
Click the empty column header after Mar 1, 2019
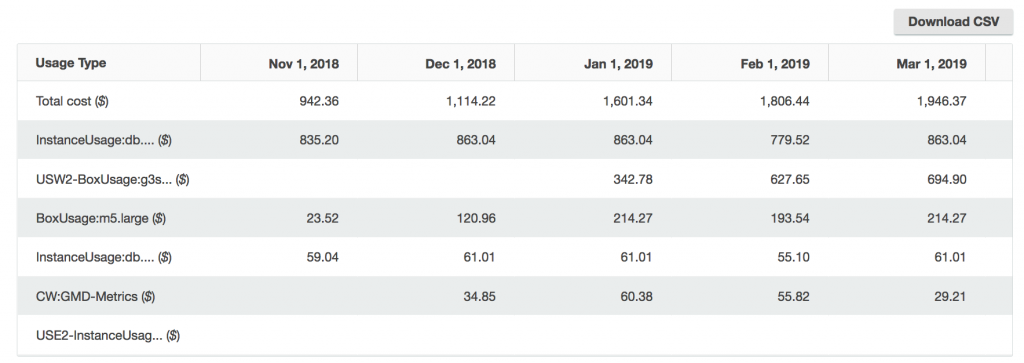click(999, 63)
